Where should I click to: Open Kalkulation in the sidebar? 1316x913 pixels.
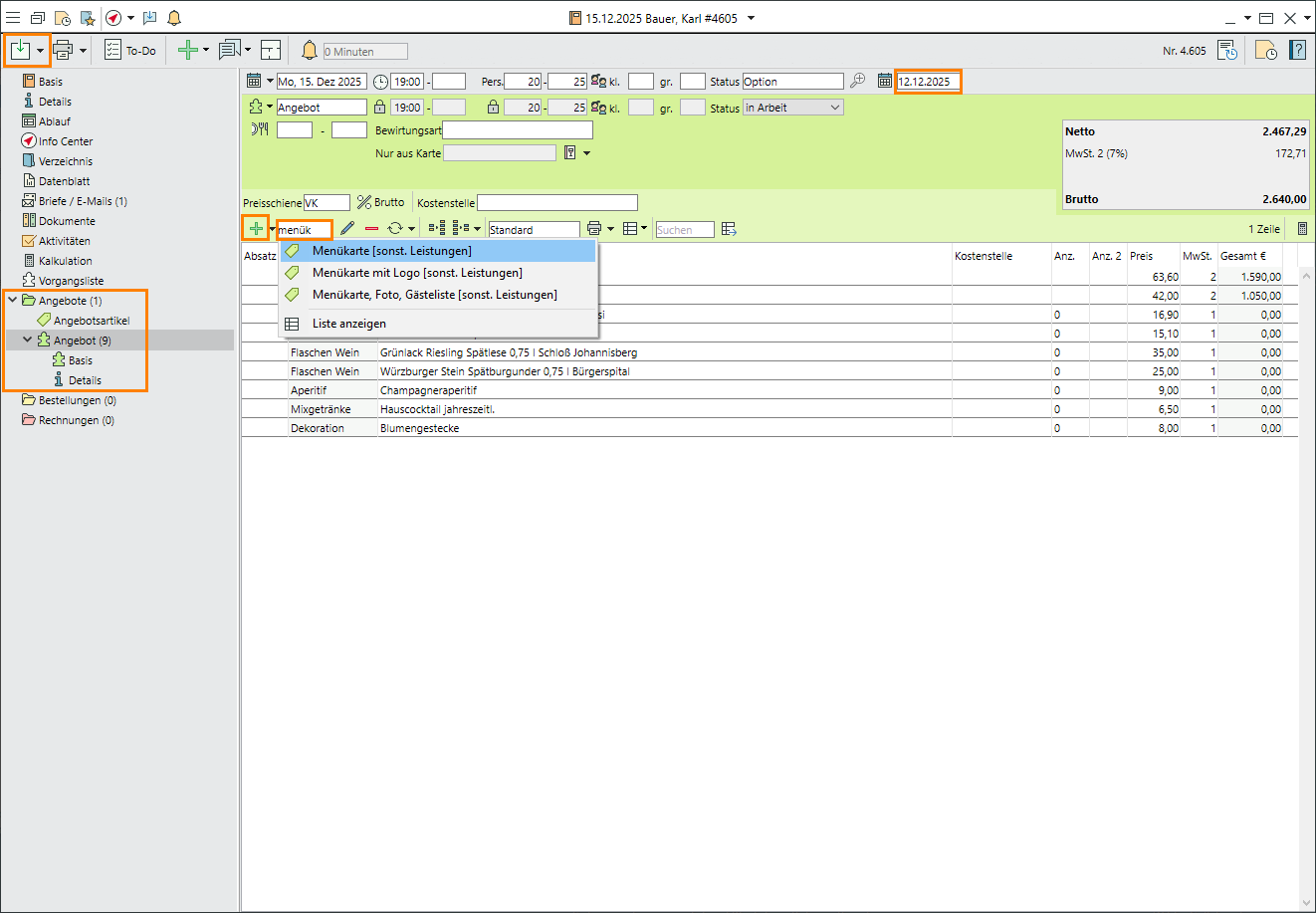click(65, 261)
